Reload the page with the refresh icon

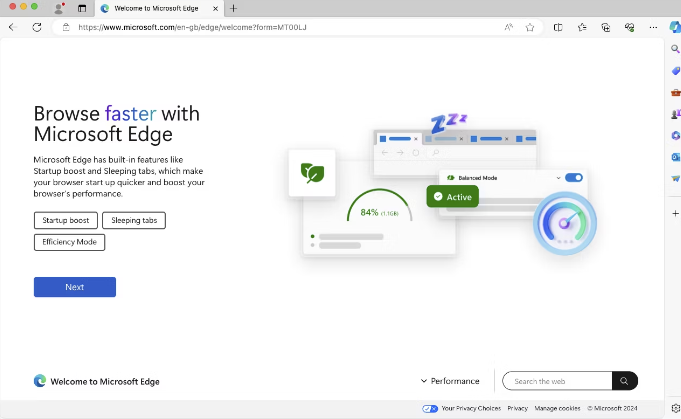37,27
